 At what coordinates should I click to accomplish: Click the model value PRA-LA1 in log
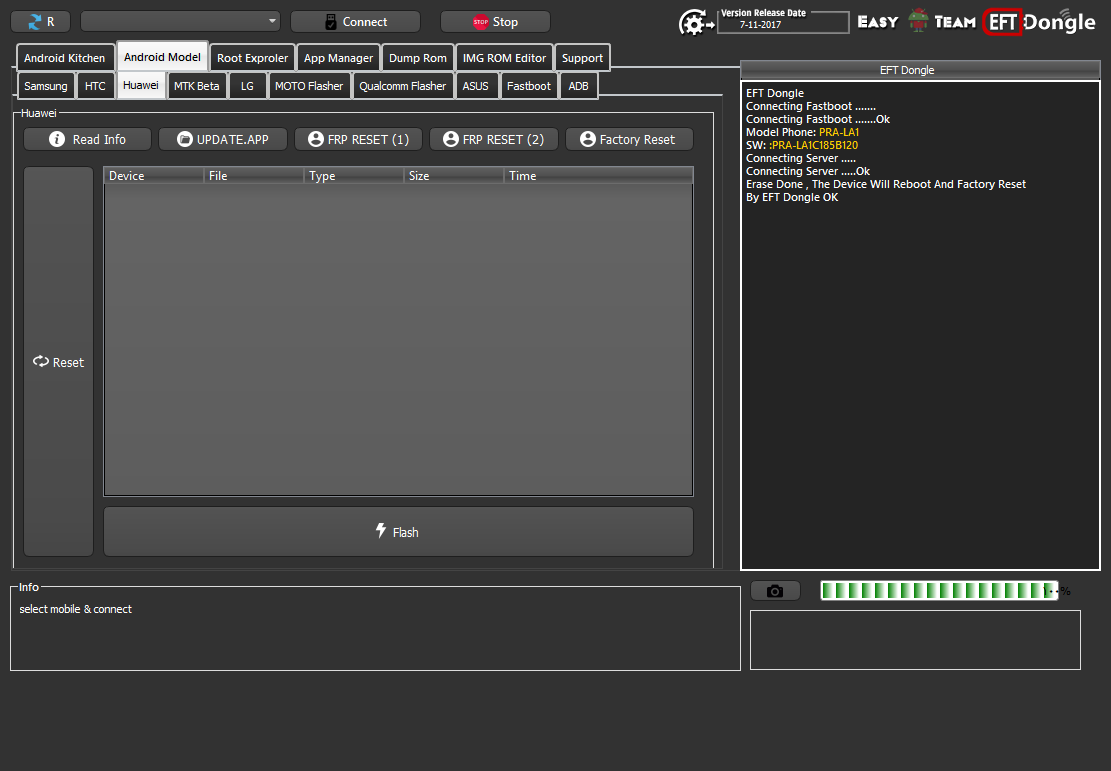[x=839, y=132]
